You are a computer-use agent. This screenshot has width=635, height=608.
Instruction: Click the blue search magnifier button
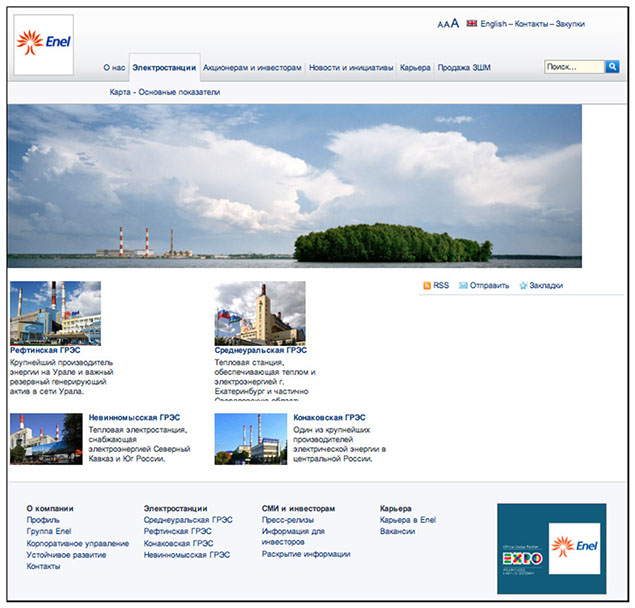(x=613, y=67)
